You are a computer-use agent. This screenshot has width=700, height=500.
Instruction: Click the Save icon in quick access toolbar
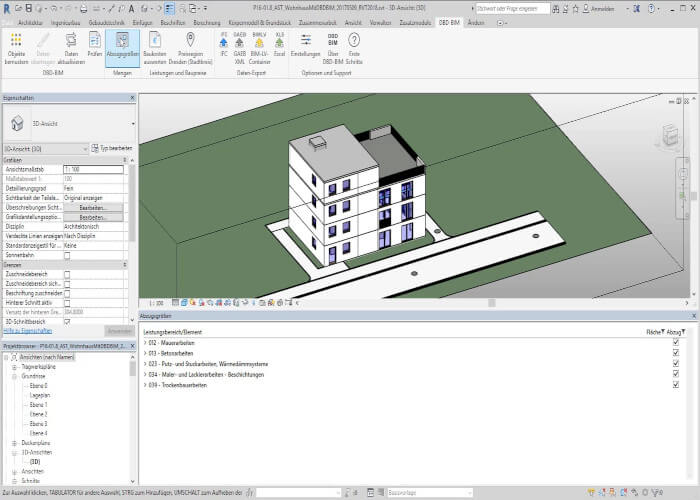coord(29,8)
